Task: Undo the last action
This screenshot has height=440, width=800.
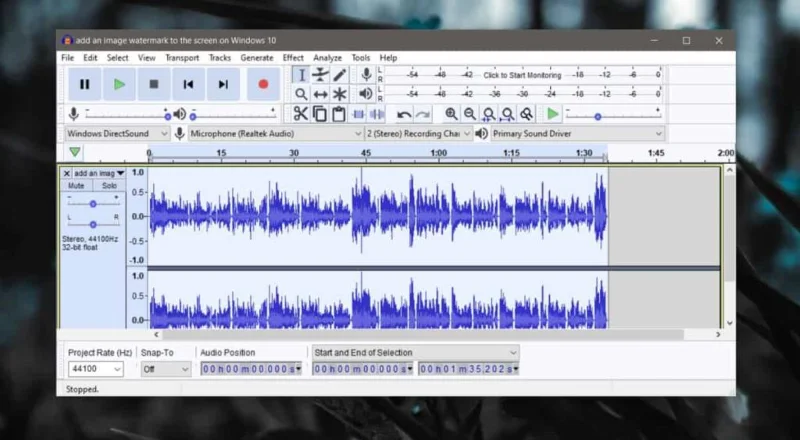Action: (404, 114)
